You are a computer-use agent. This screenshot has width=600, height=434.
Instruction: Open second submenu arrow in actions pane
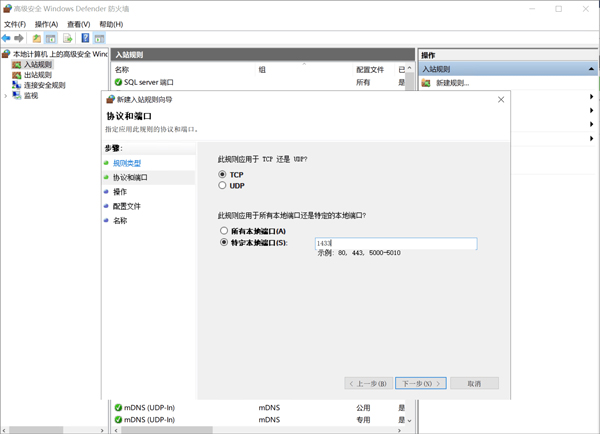[x=591, y=111]
